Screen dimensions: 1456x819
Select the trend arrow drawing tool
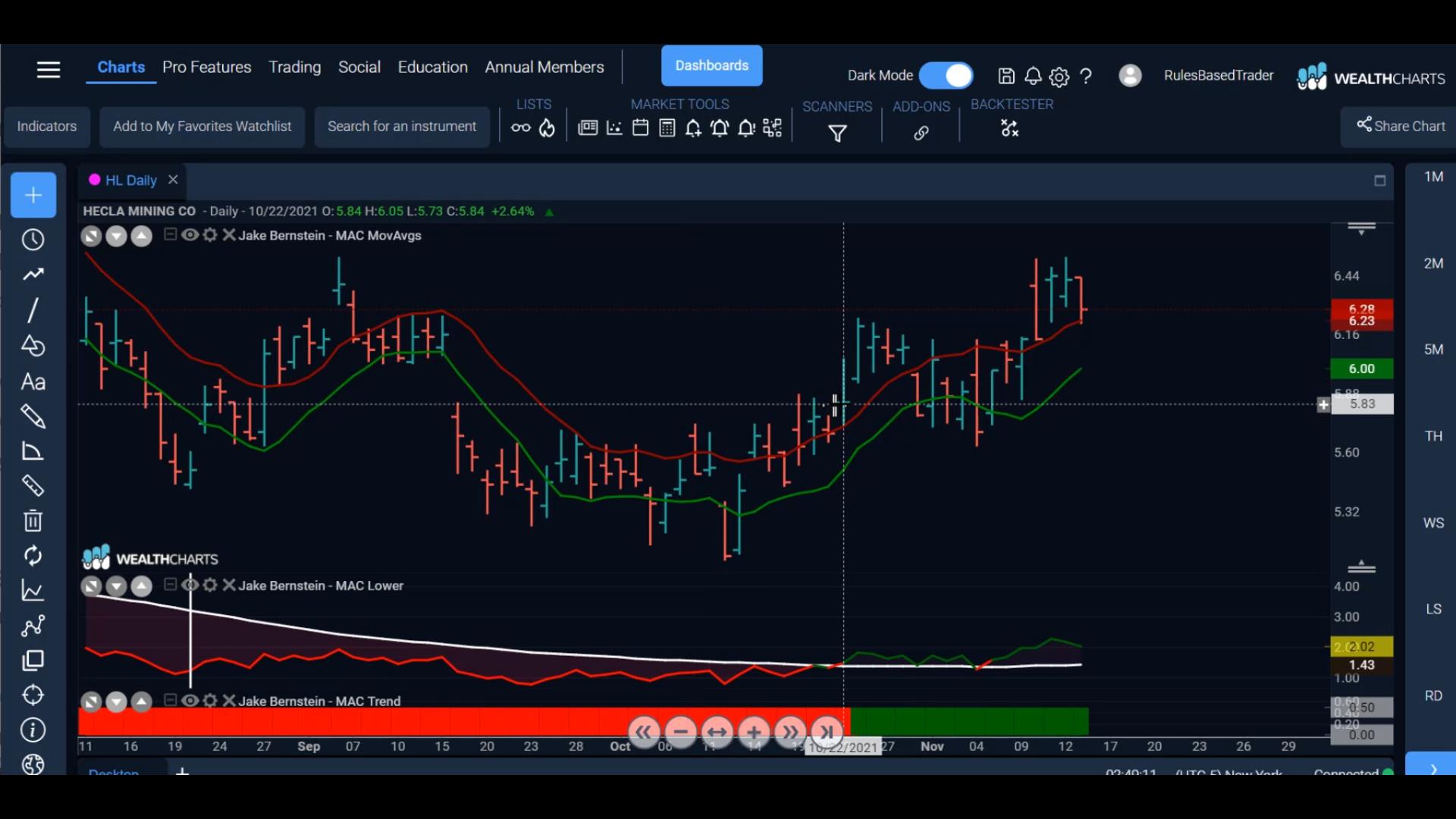click(x=33, y=275)
